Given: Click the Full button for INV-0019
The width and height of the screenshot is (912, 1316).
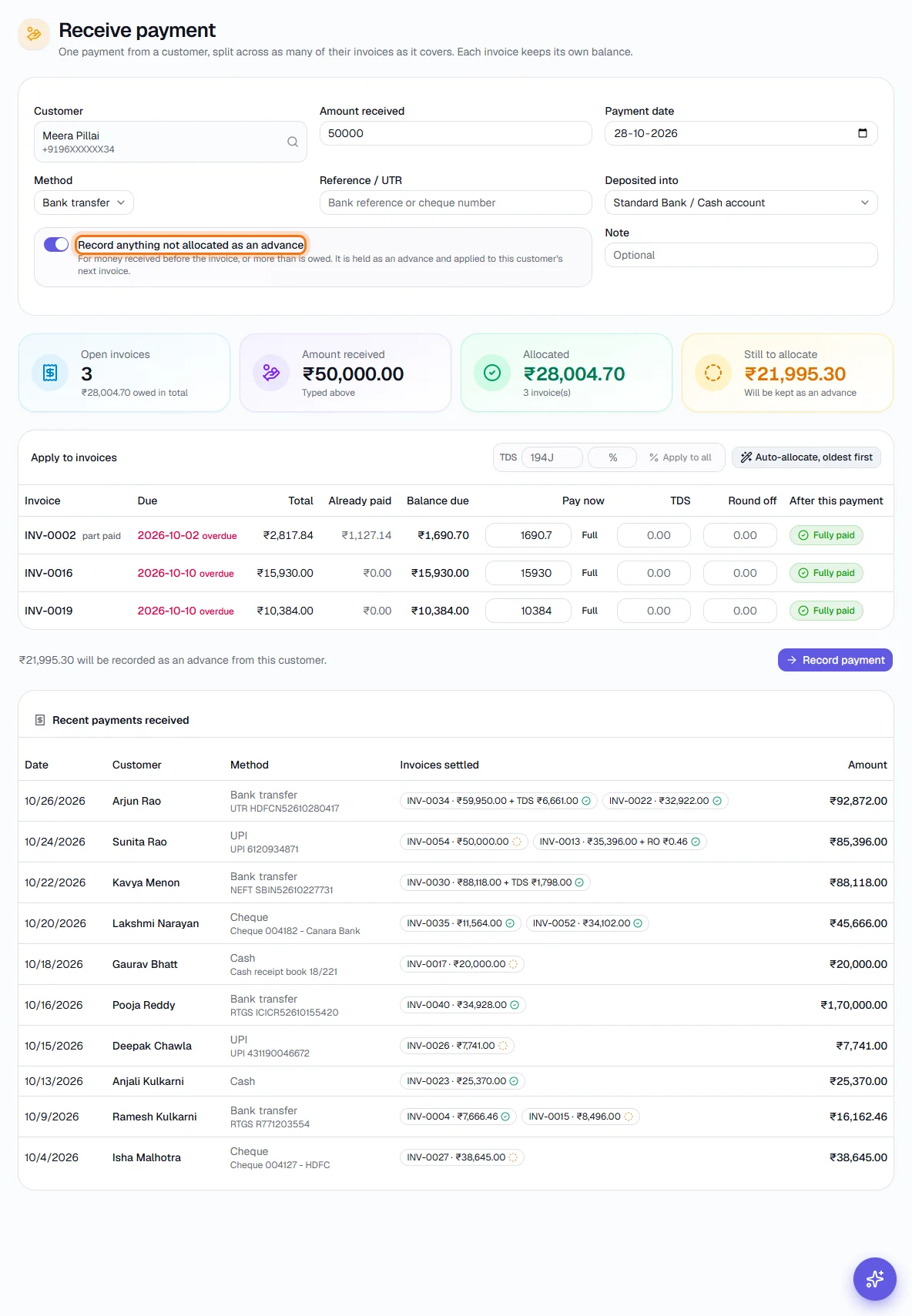Looking at the screenshot, I should coord(590,611).
